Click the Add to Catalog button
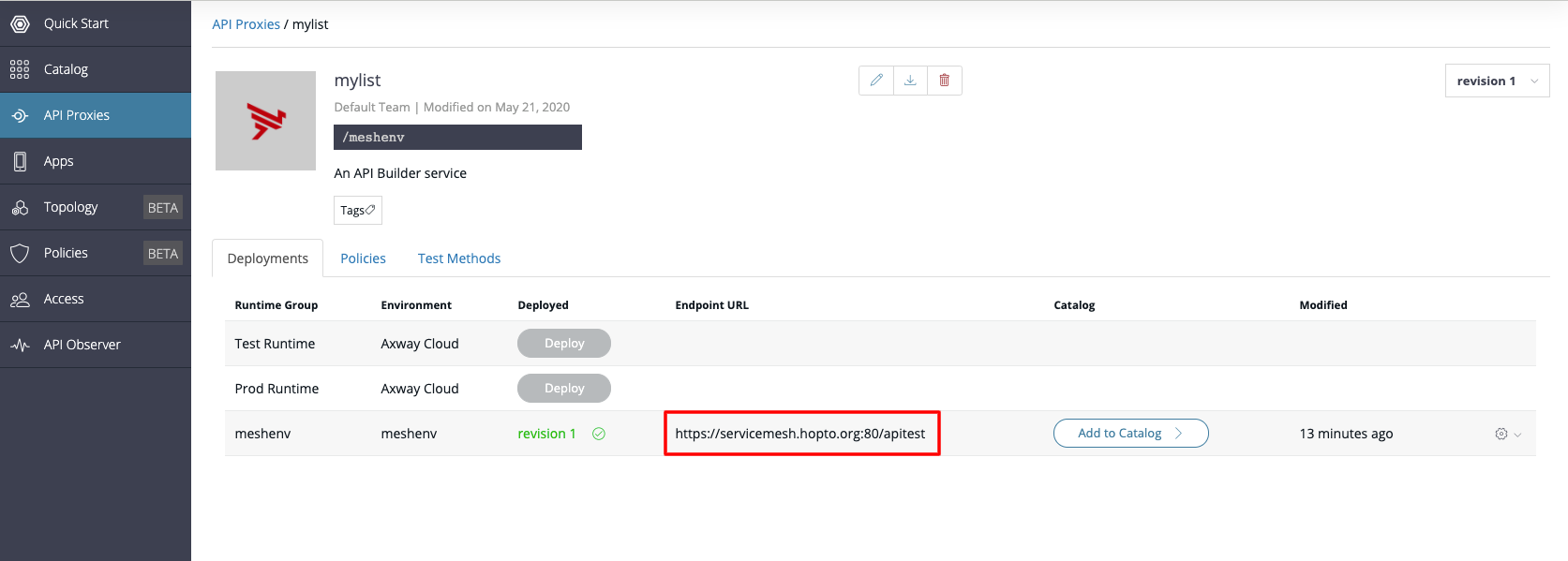Screen dimensions: 1568x561 click(1130, 434)
